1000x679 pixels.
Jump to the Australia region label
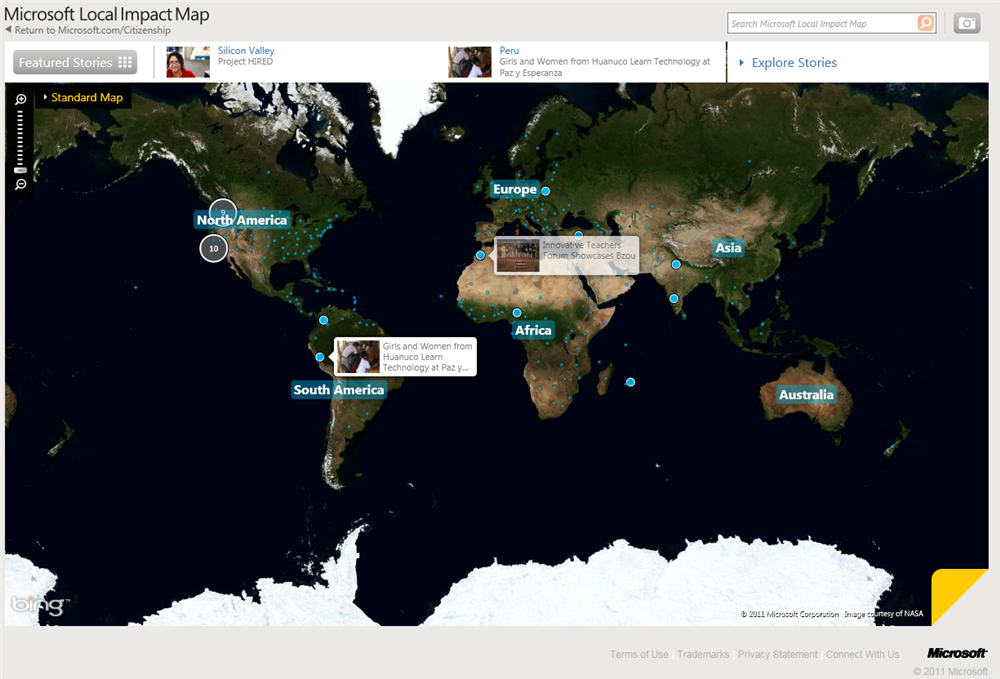click(806, 395)
